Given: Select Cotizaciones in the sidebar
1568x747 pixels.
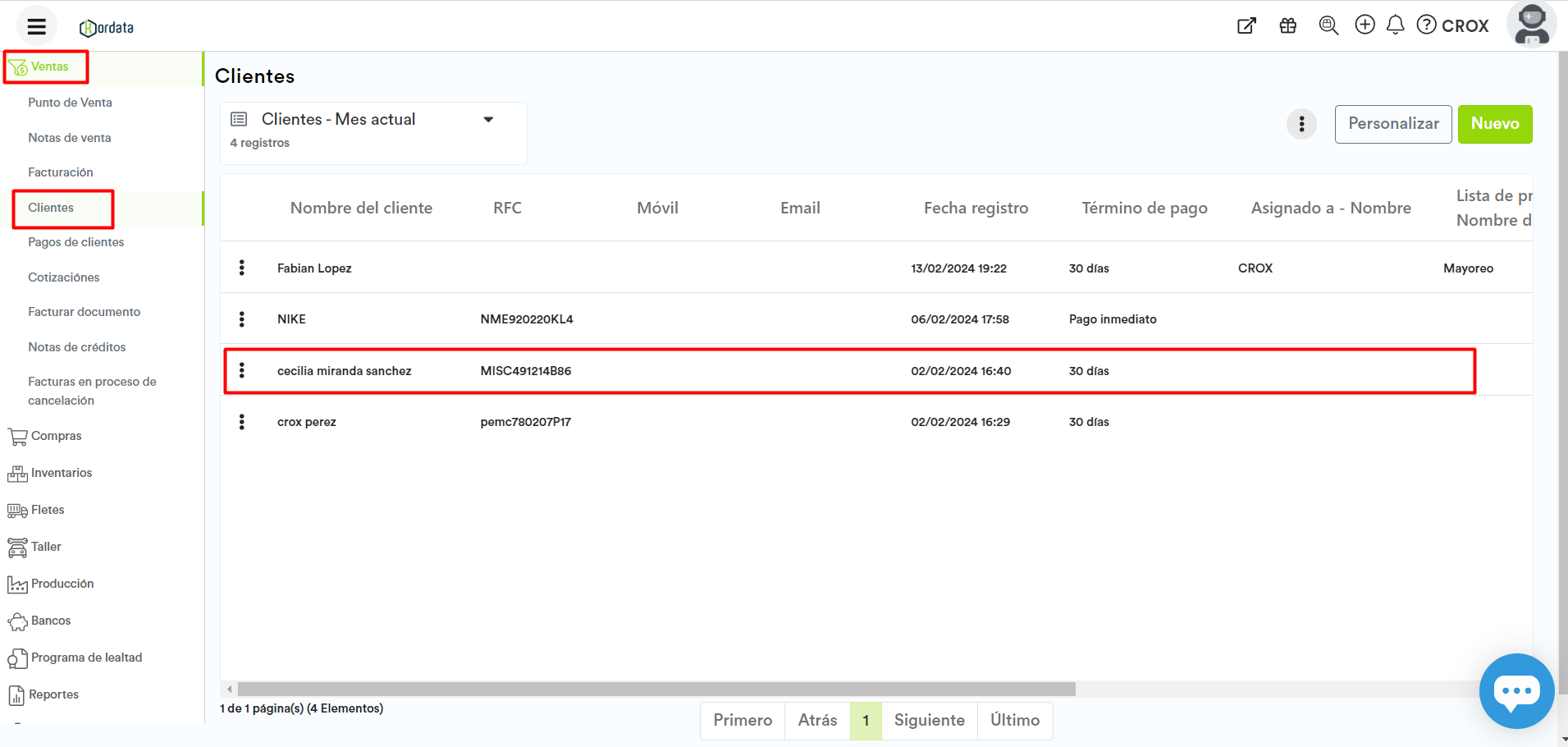Looking at the screenshot, I should coord(64,277).
